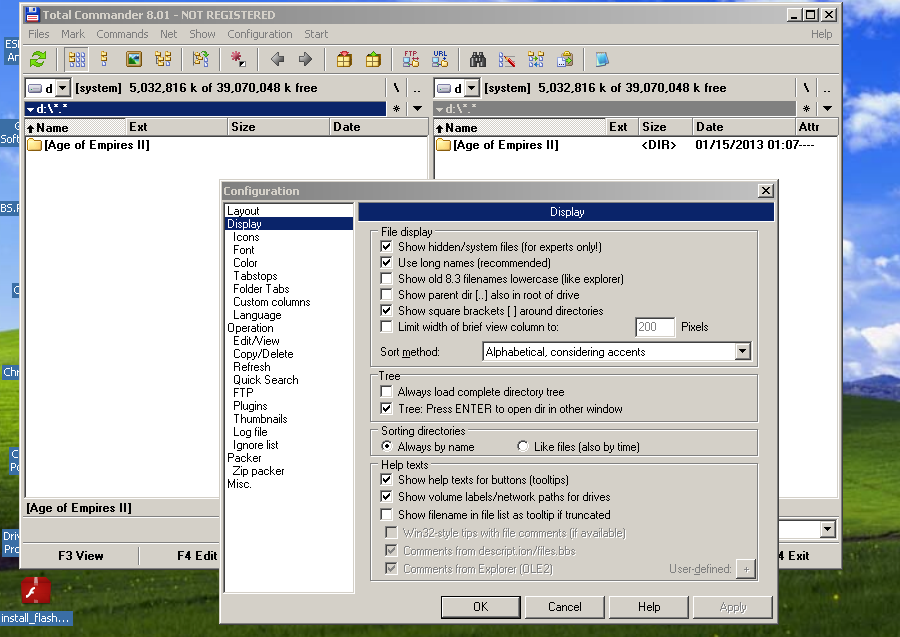The height and width of the screenshot is (637, 900).
Task: Click the Pack files gift box icon
Action: click(x=344, y=60)
